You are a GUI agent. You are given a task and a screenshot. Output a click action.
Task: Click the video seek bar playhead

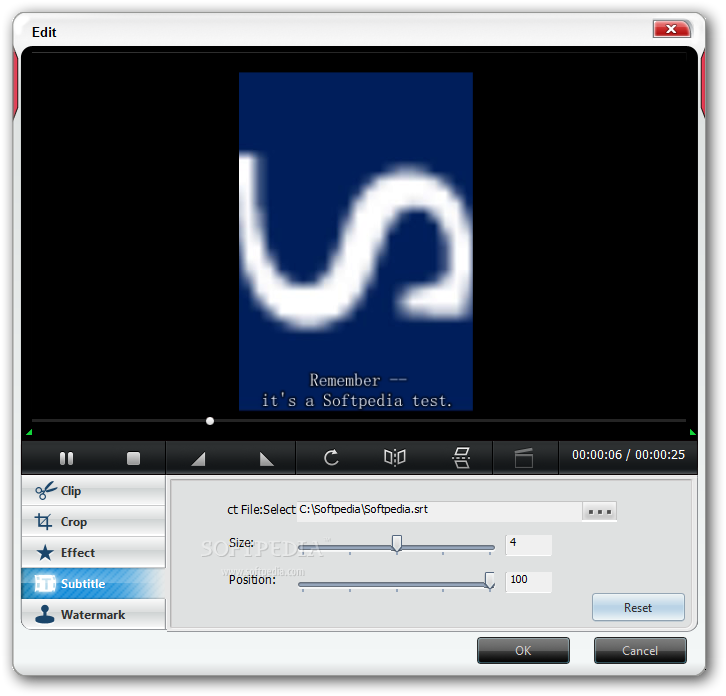(x=210, y=421)
